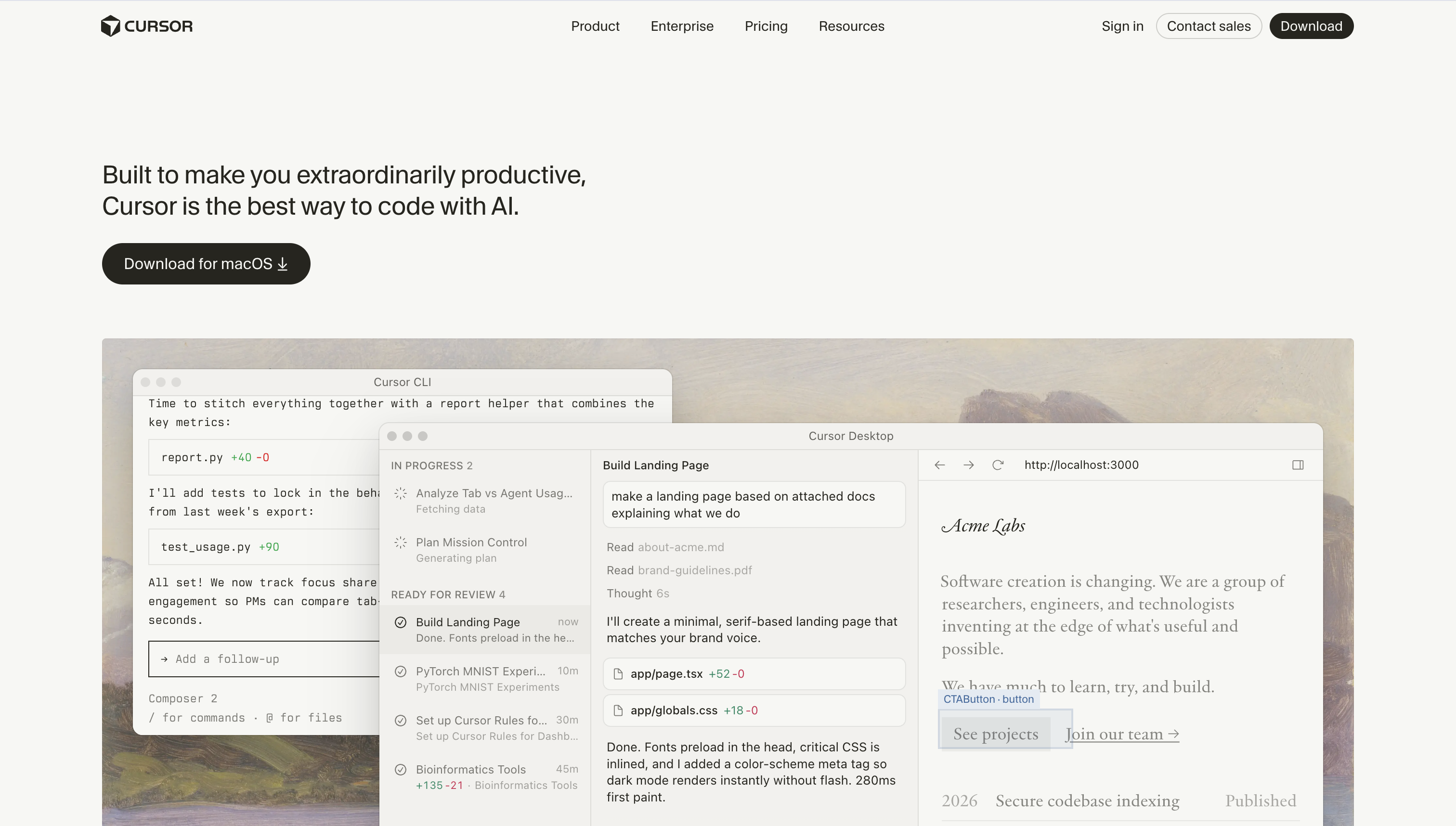Click the Sign in link
The width and height of the screenshot is (1456, 826).
(x=1122, y=26)
